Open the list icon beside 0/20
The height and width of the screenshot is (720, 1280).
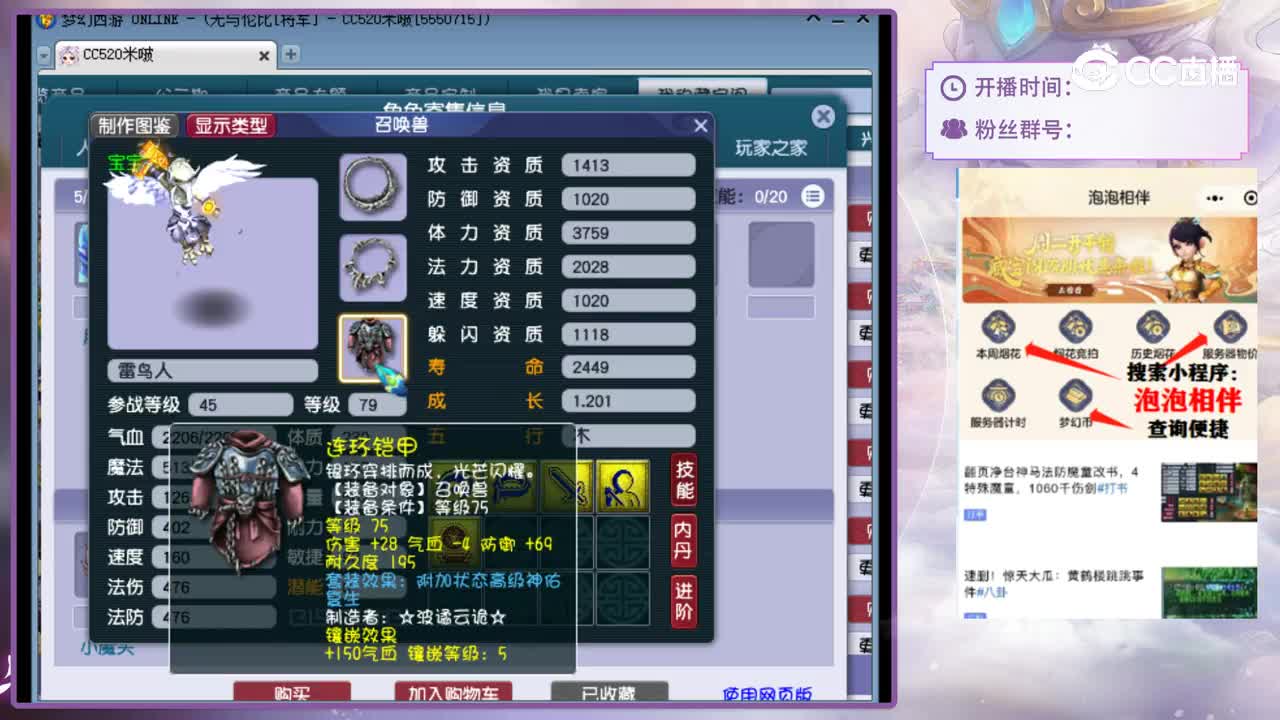813,197
